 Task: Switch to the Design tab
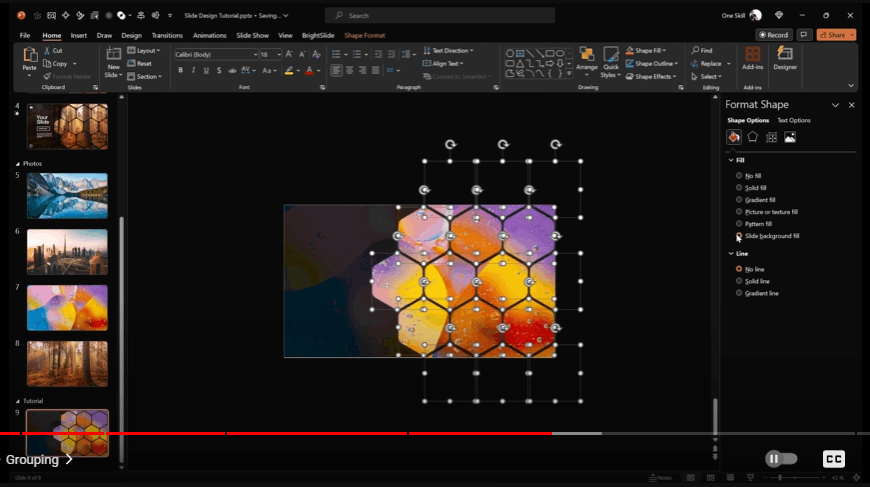click(x=131, y=35)
